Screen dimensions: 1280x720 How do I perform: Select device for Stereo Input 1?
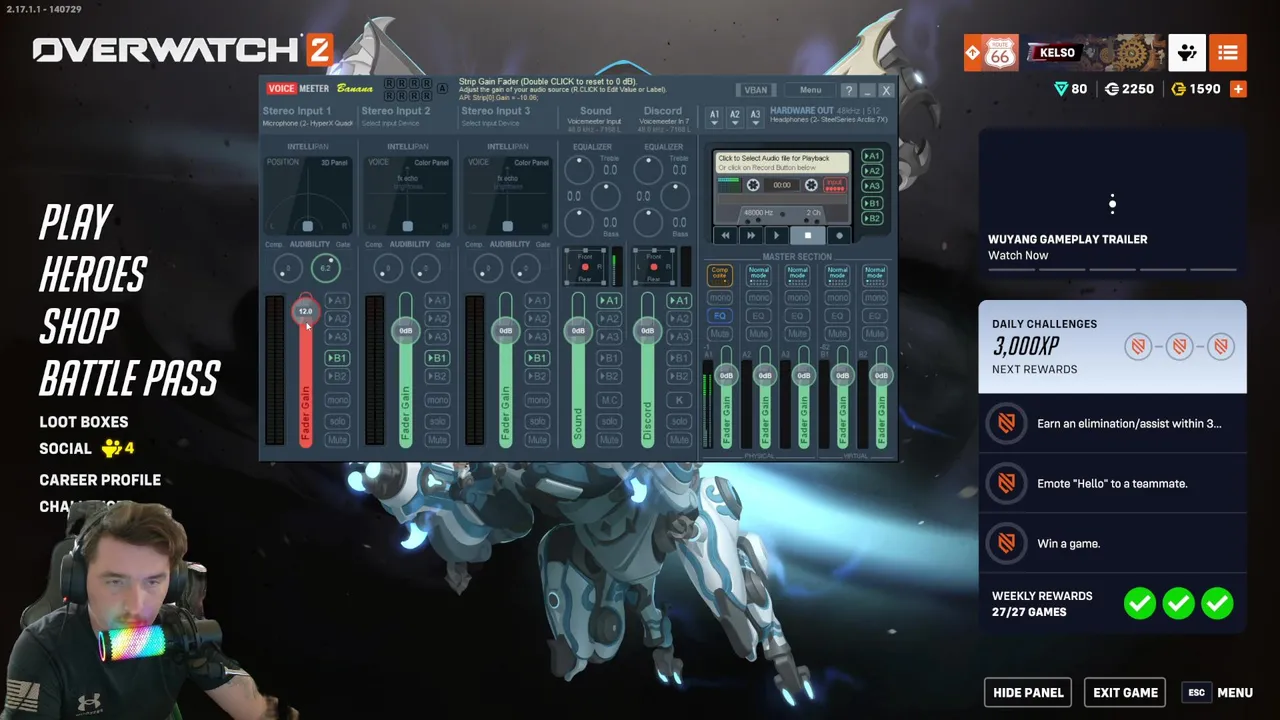tap(307, 123)
